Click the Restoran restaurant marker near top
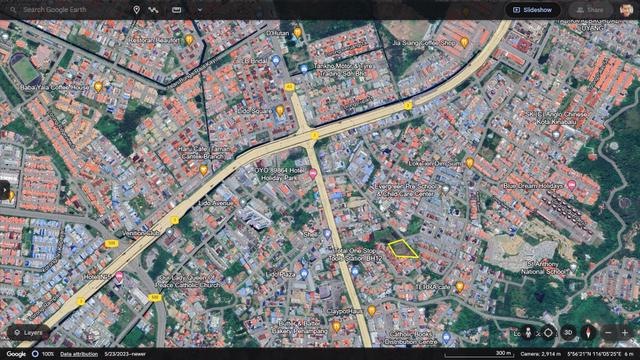This screenshot has width=640, height=360. [x=189, y=39]
